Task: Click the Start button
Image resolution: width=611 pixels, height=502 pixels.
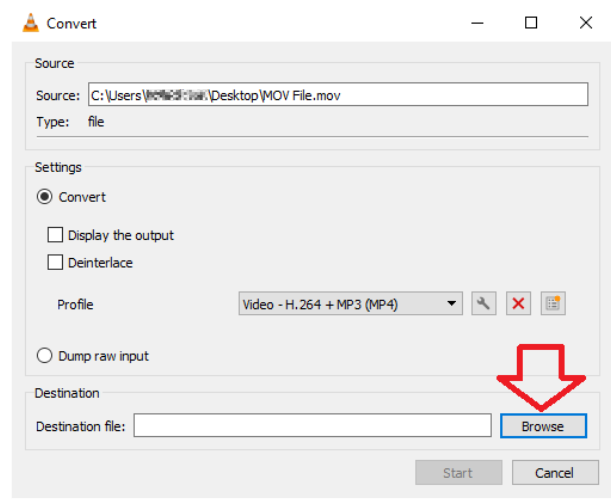Action: 458,472
